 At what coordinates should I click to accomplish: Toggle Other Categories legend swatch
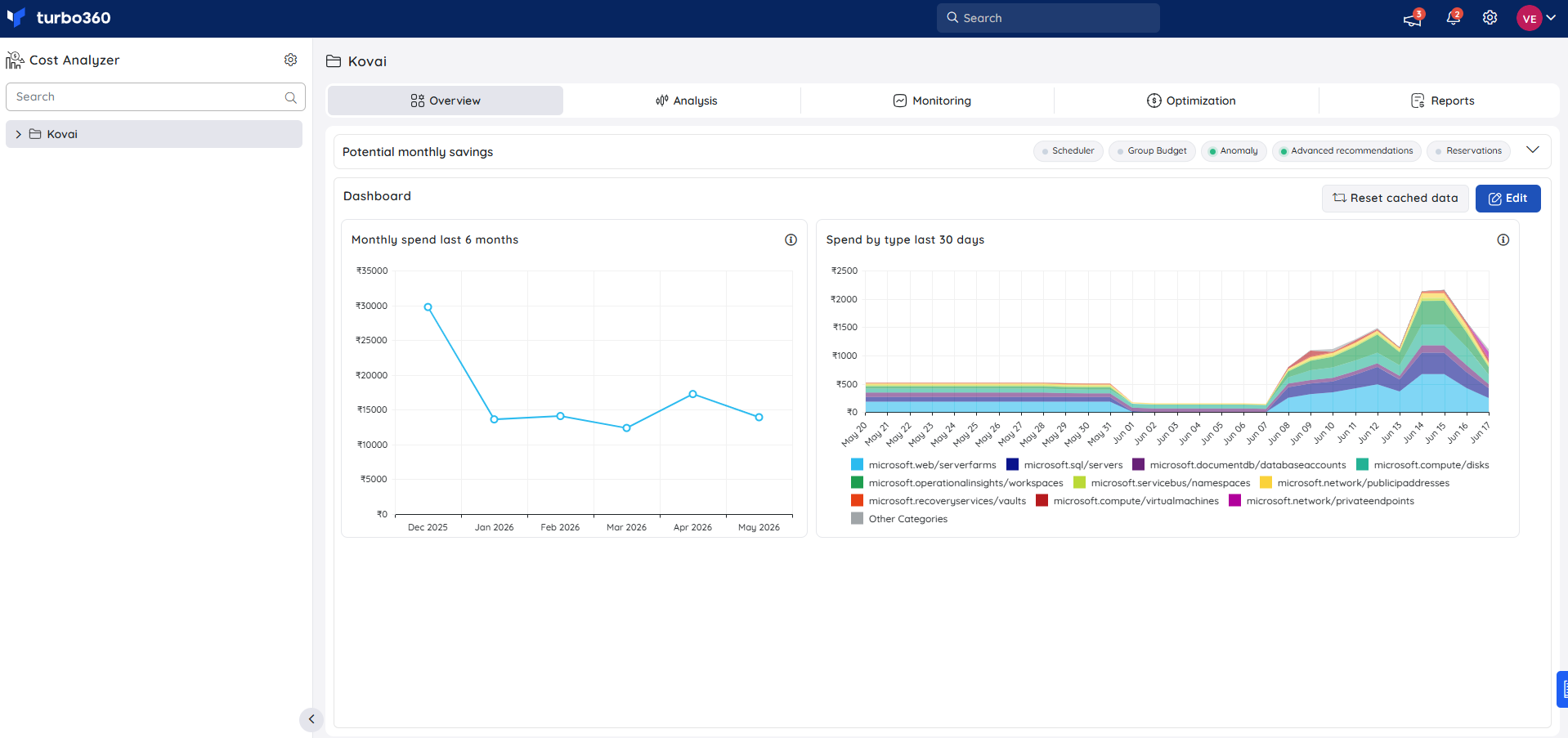click(857, 519)
